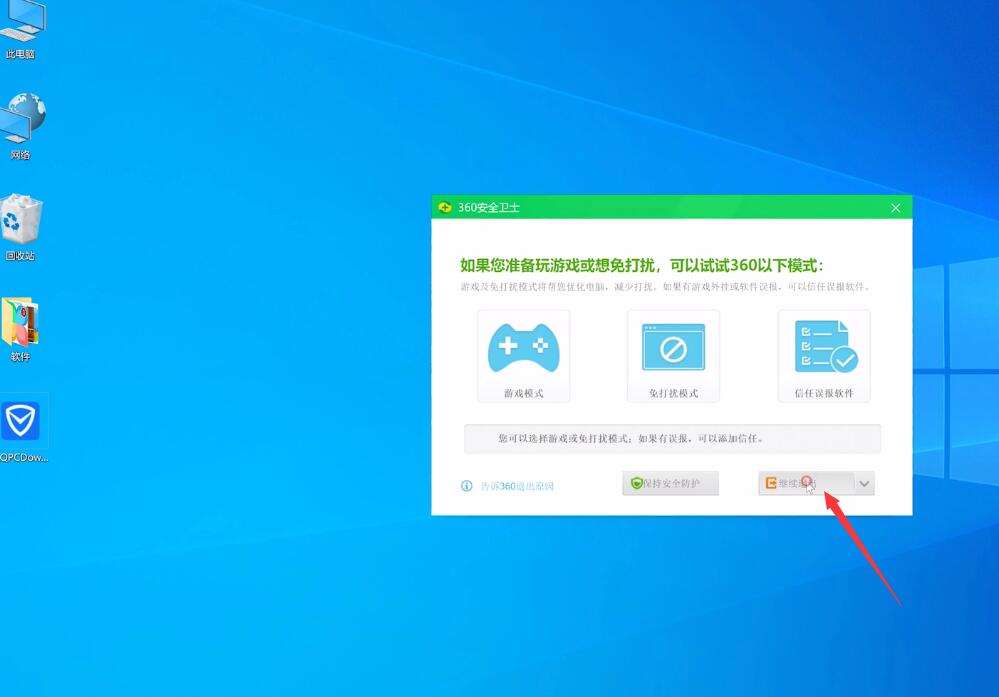Click the 继续退出 button
The height and width of the screenshot is (697, 999).
806,484
